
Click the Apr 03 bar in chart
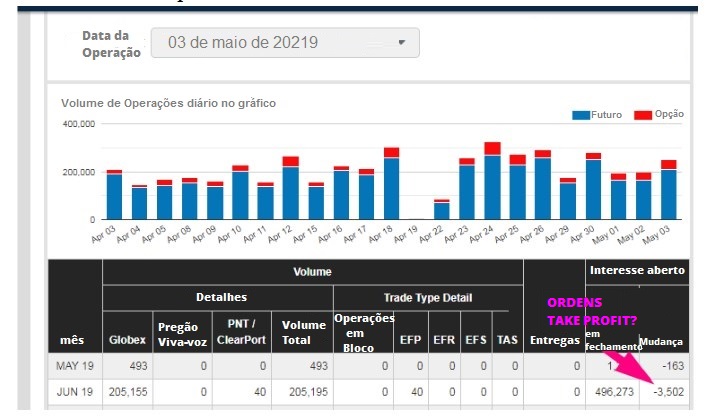[114, 196]
